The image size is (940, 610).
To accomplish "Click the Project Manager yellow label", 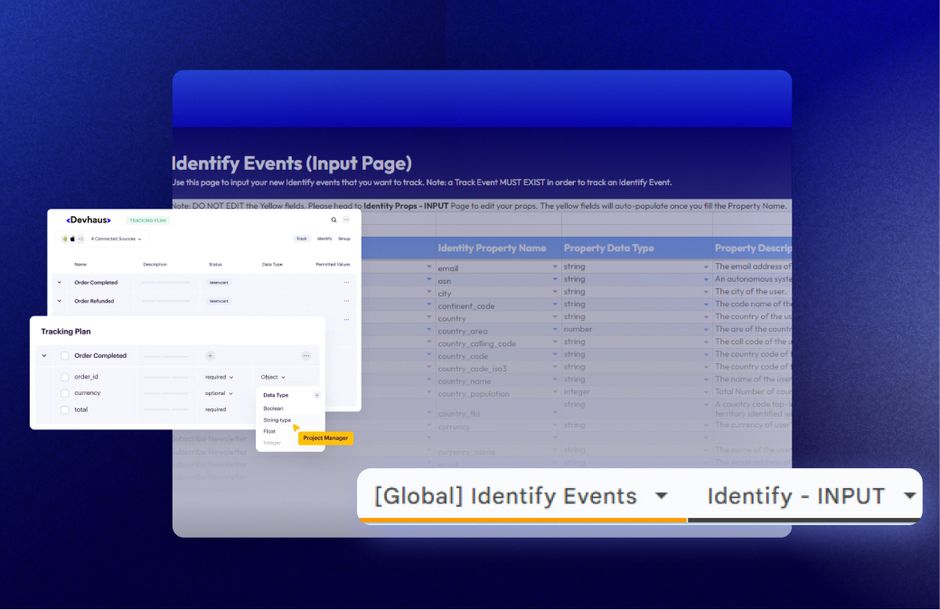I will point(326,438).
